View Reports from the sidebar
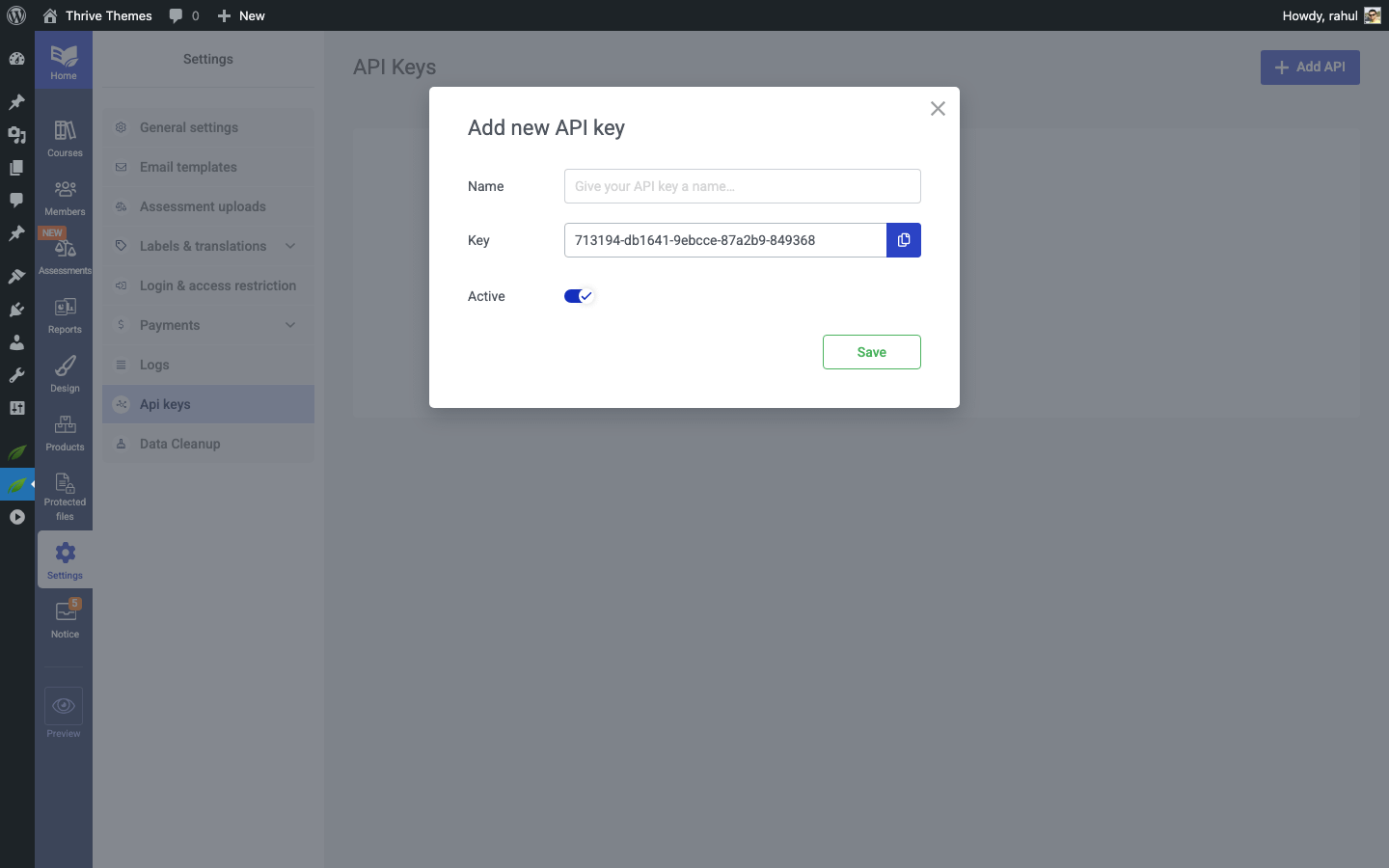This screenshot has width=1389, height=868. [x=64, y=315]
